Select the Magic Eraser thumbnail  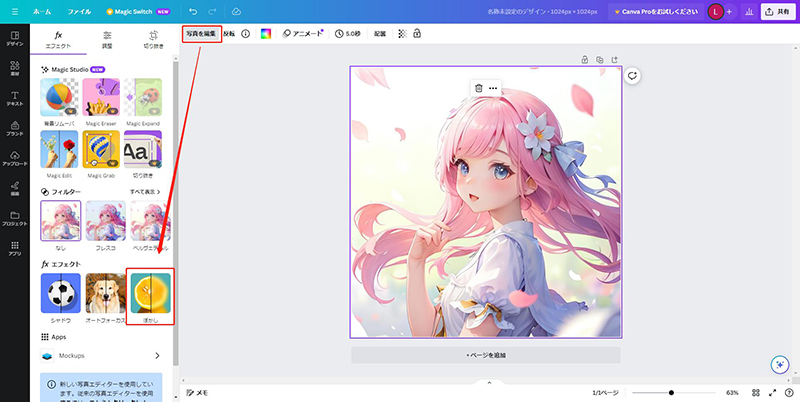coord(101,97)
